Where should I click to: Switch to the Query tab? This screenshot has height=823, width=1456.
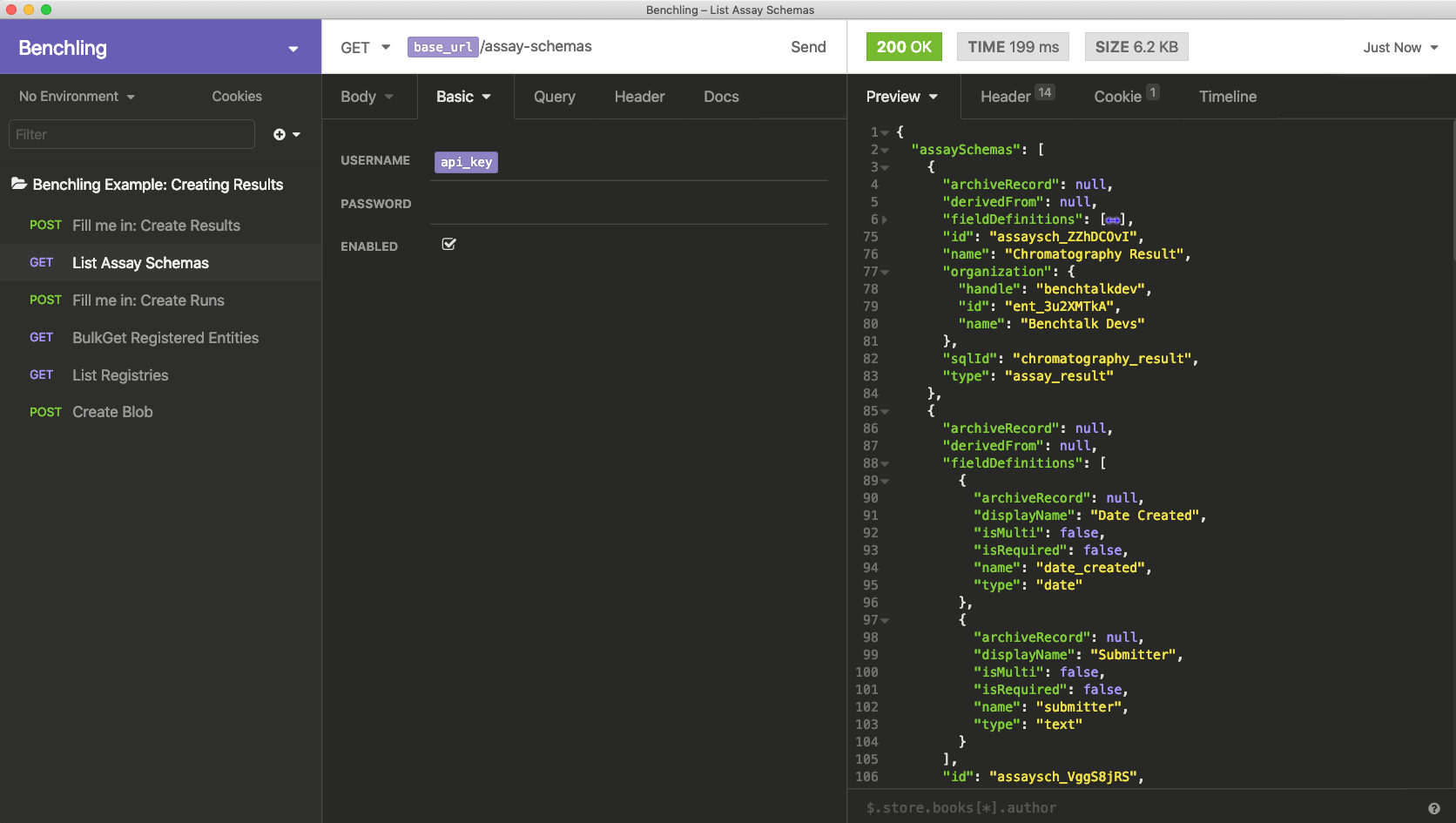[x=554, y=97]
